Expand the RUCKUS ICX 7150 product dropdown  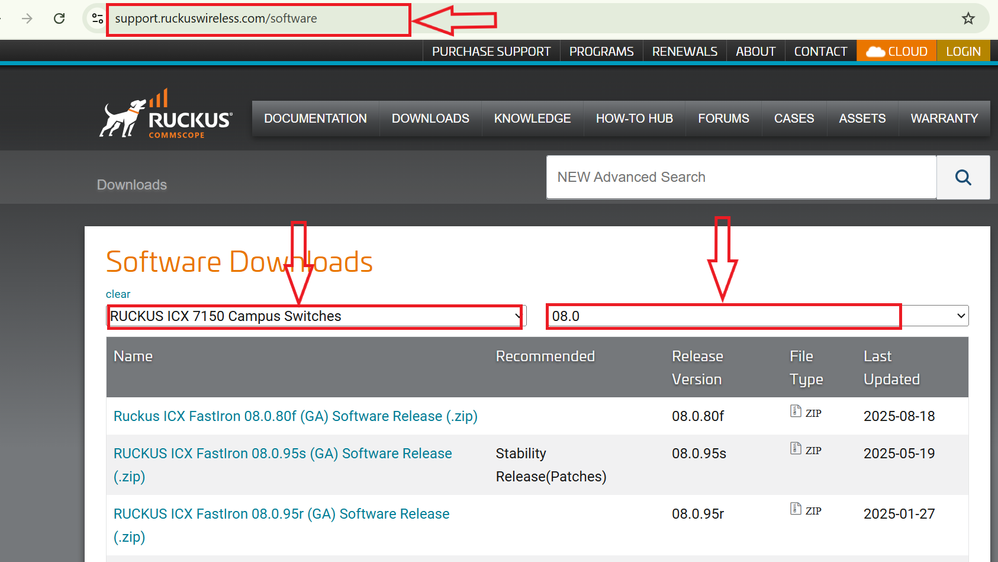point(315,316)
